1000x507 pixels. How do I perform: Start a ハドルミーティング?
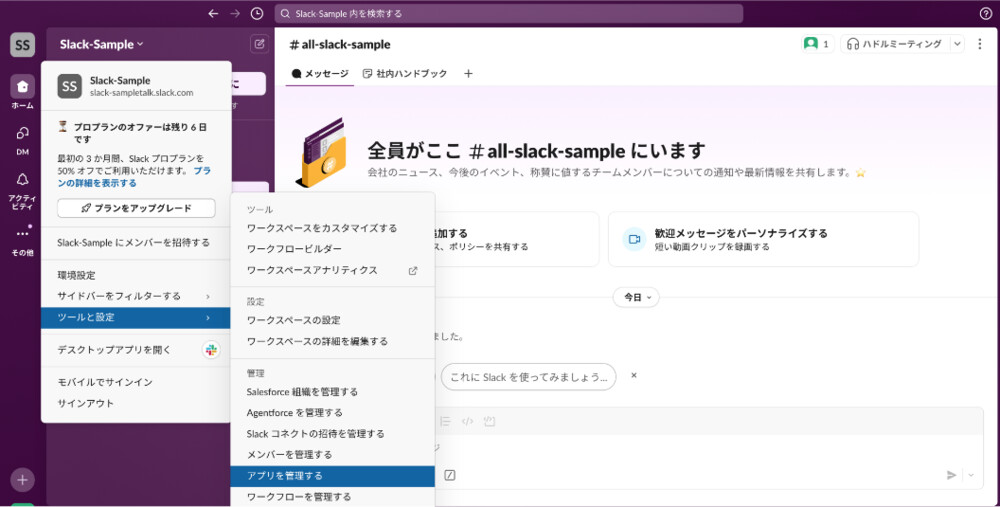895,44
